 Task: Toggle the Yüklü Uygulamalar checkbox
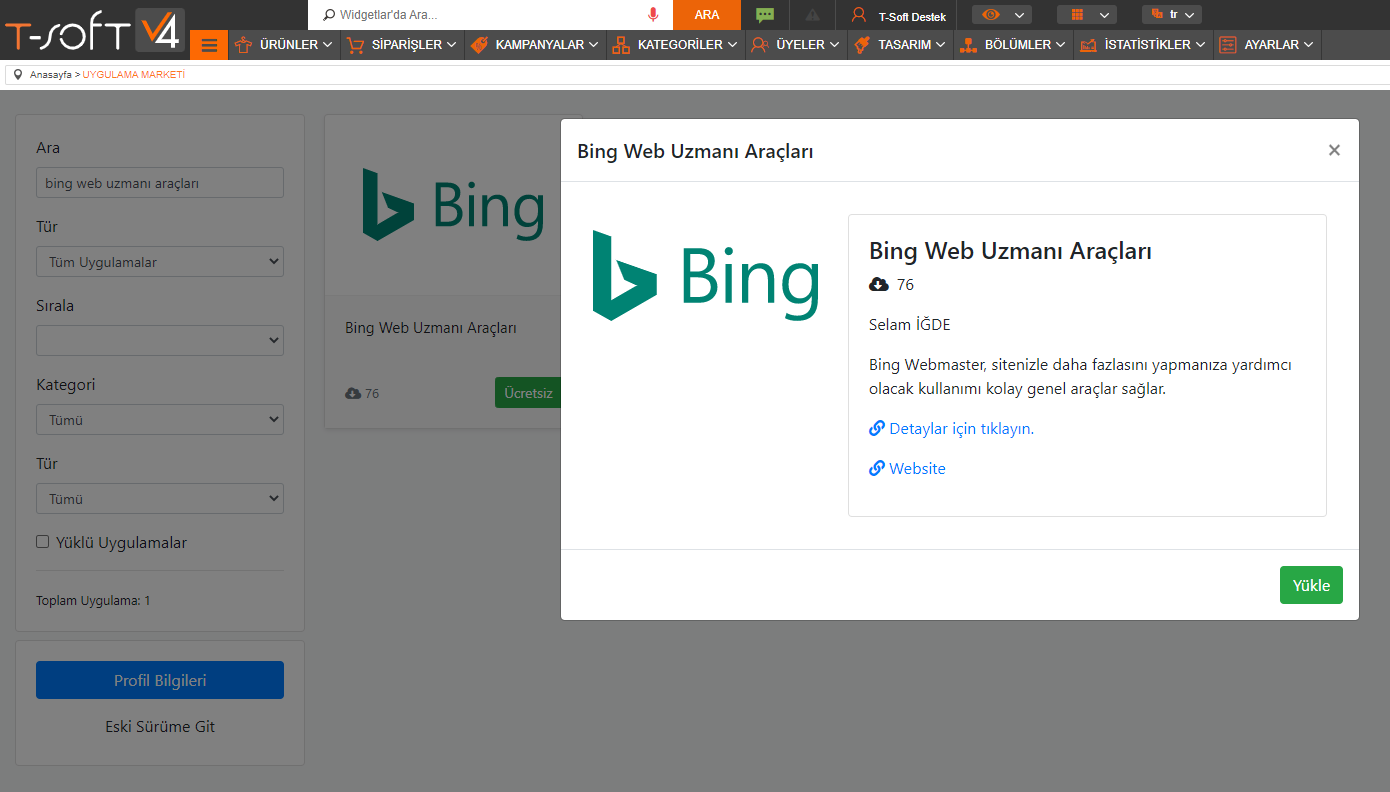click(42, 542)
